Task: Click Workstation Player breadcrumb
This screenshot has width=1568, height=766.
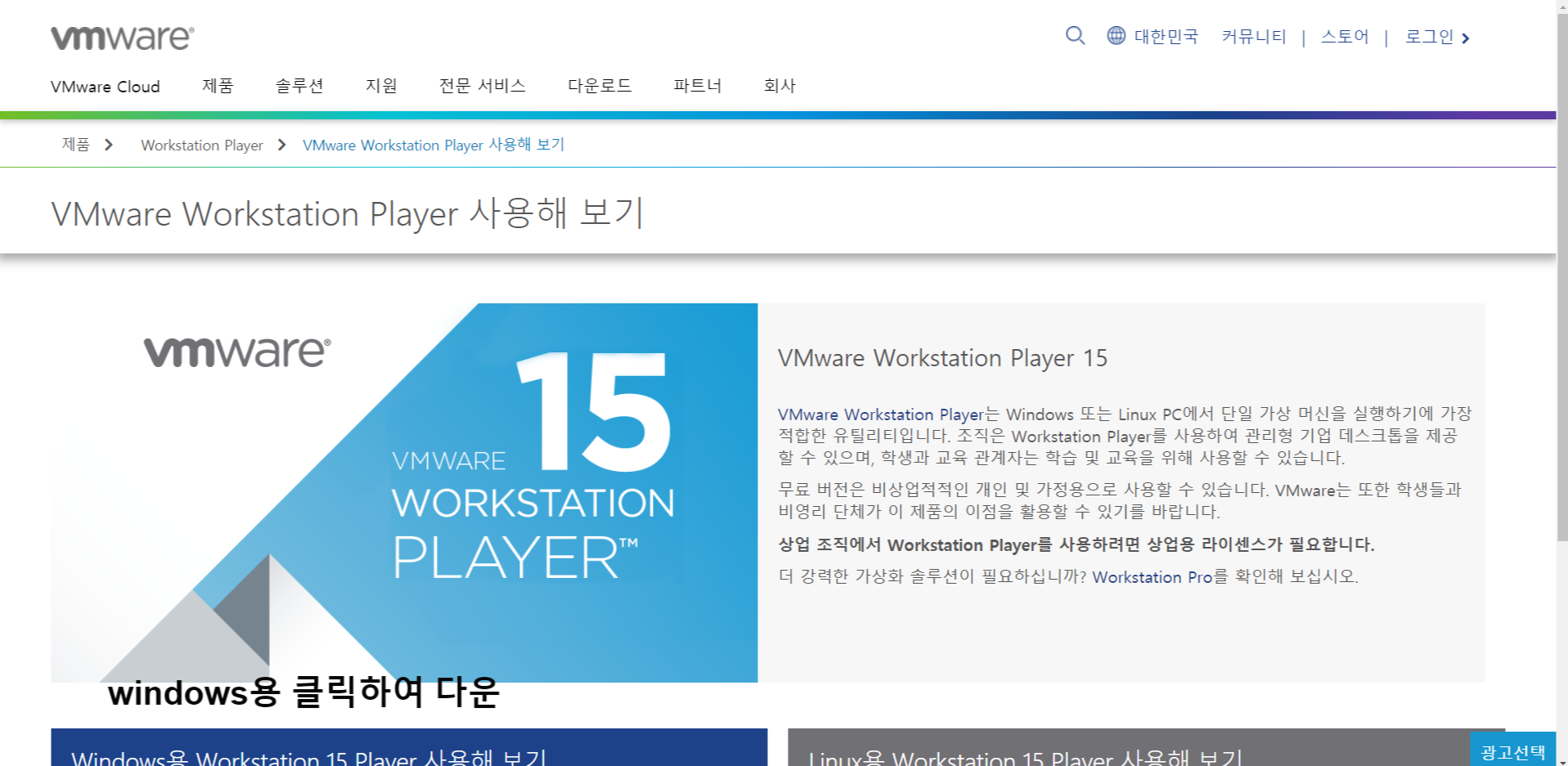Action: [202, 146]
